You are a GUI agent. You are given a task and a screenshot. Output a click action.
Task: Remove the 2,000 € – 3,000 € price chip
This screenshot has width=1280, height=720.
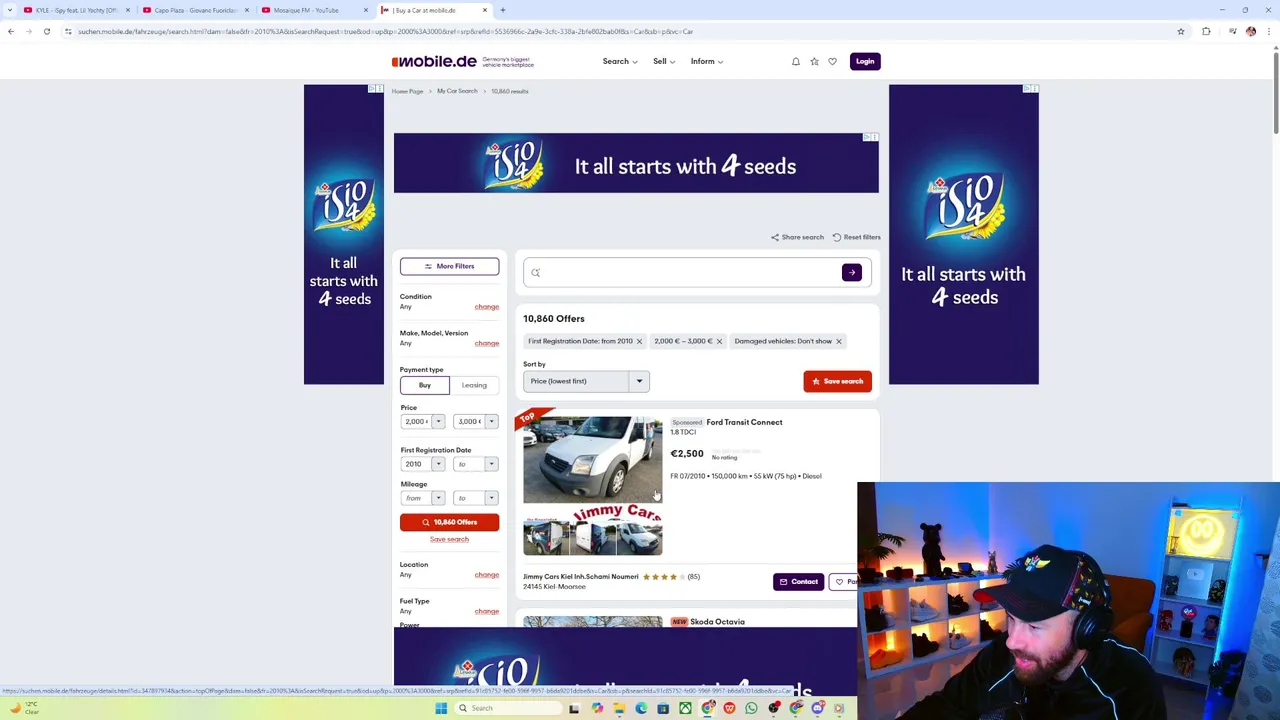point(719,341)
